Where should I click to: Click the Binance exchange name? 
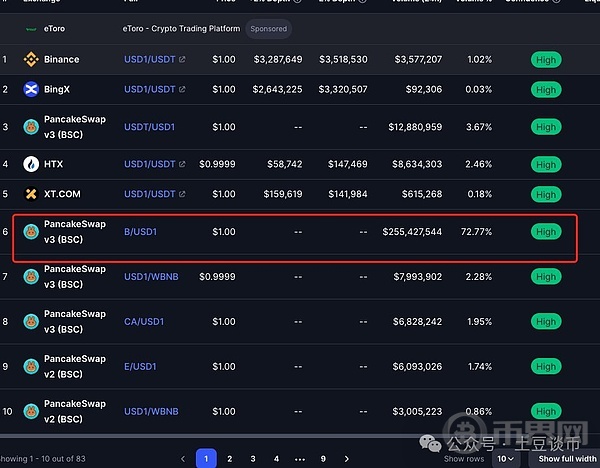pos(62,59)
